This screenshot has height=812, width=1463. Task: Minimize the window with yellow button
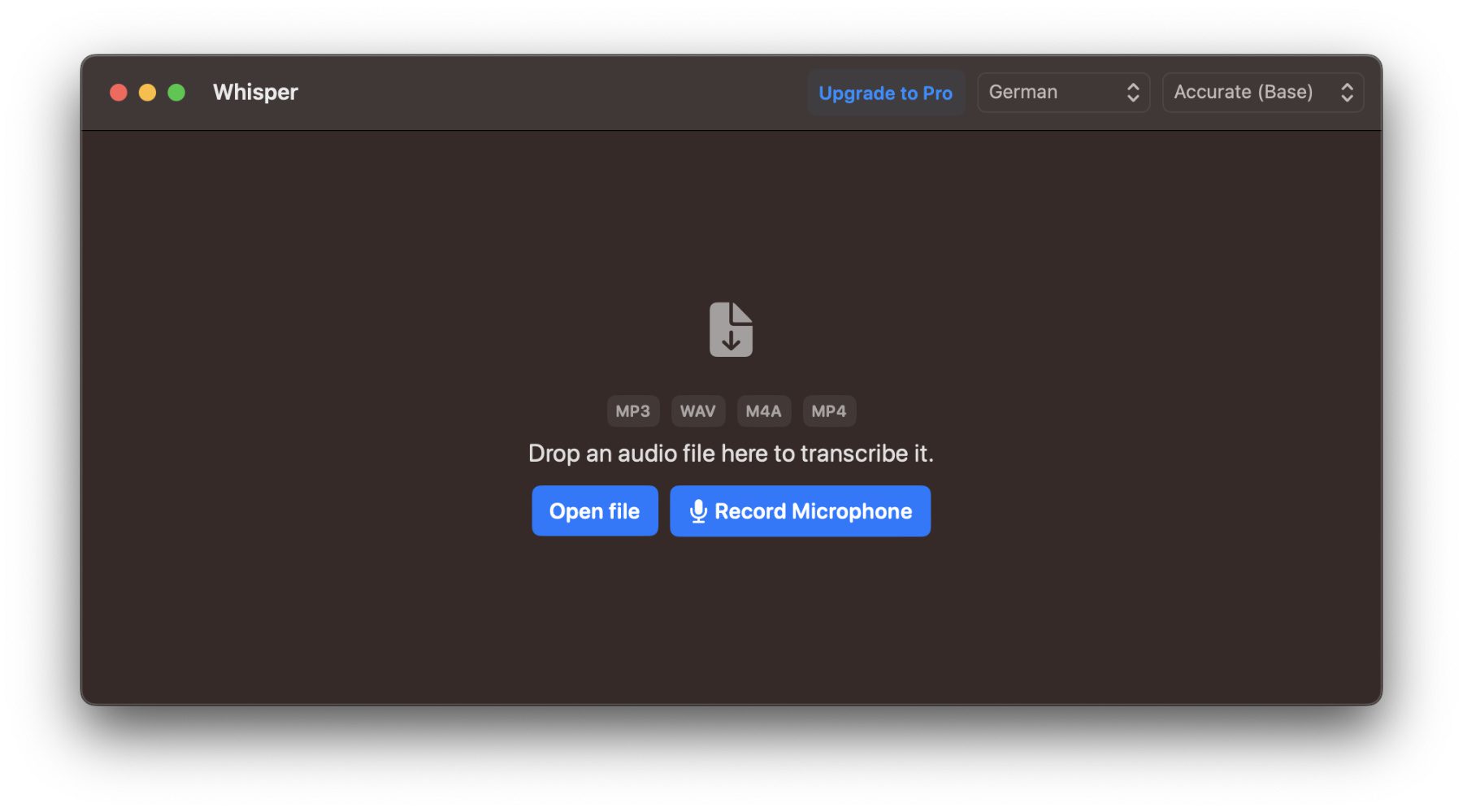(x=147, y=93)
